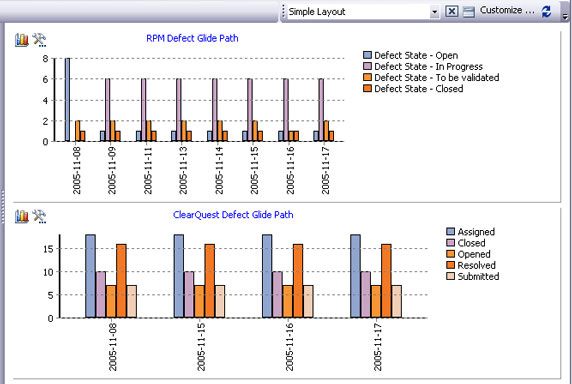This screenshot has width=572, height=384.
Task: Click the Opened legend swatch
Action: pyautogui.click(x=451, y=254)
